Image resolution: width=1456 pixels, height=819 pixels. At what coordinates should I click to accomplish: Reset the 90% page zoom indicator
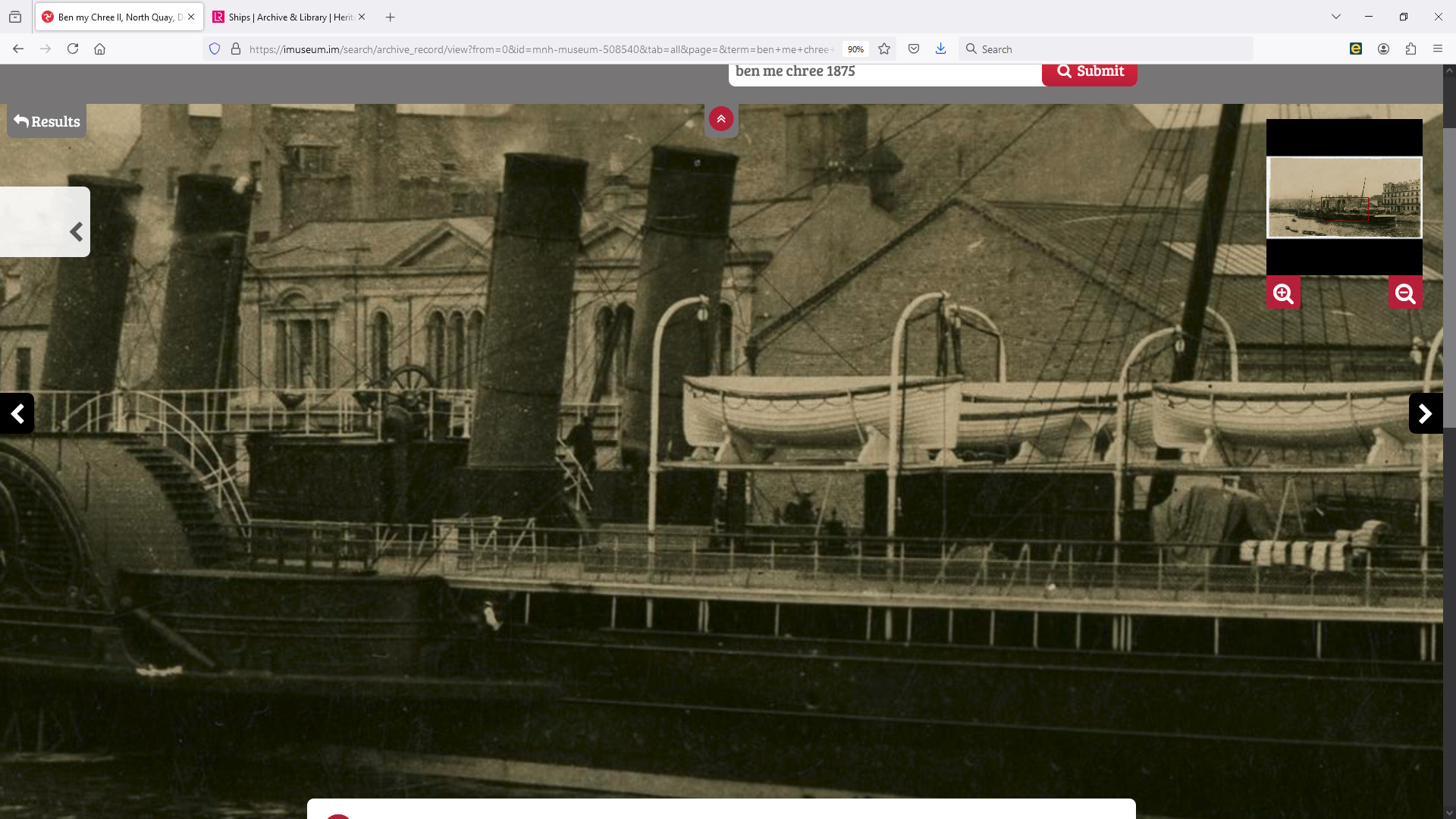click(x=855, y=49)
